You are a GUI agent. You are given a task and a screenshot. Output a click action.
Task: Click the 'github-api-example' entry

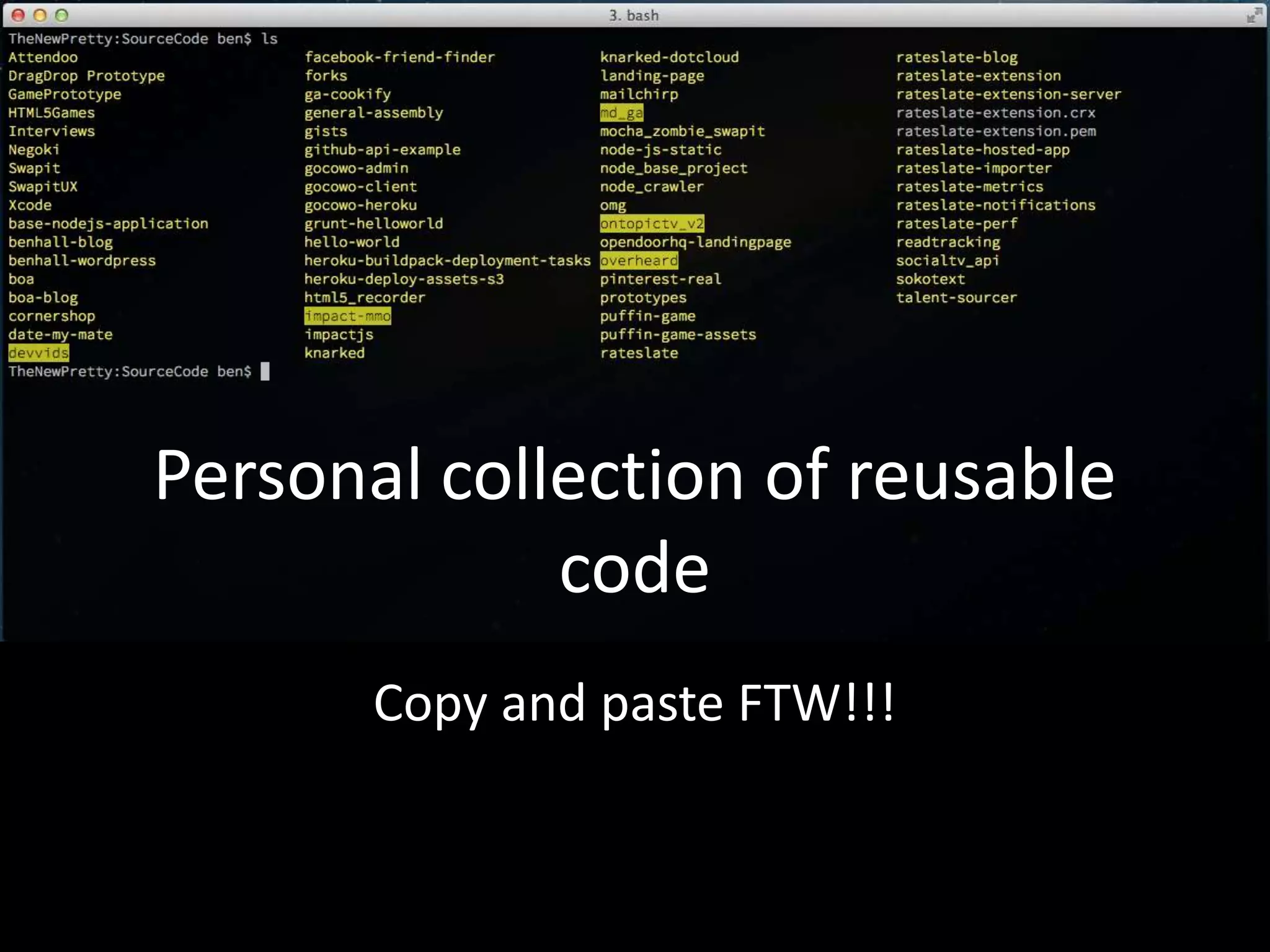(382, 149)
